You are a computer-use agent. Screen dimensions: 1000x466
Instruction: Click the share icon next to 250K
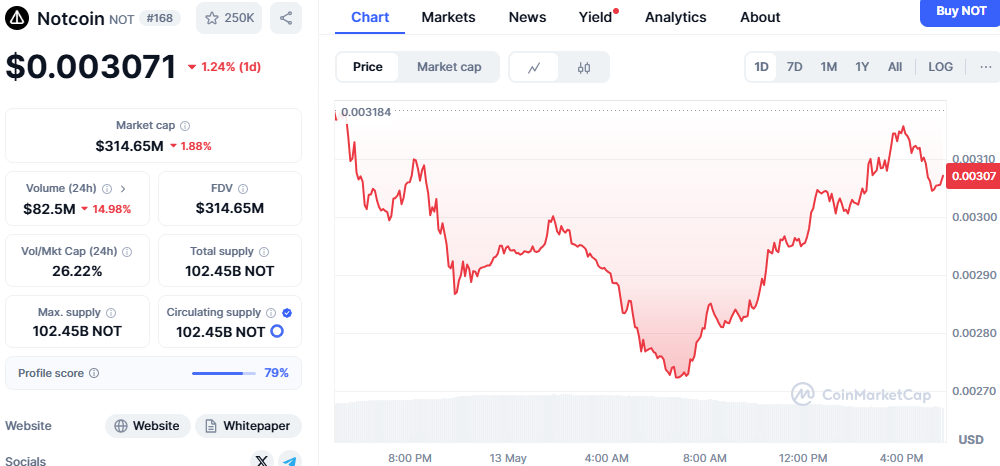click(x=286, y=18)
